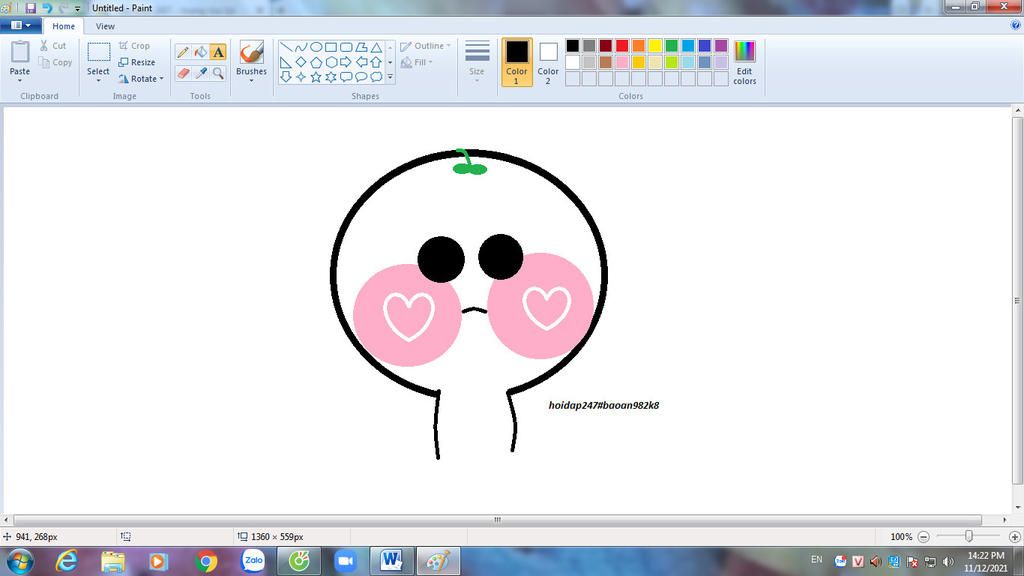Select the Eraser tool
1024x576 pixels.
click(x=183, y=72)
